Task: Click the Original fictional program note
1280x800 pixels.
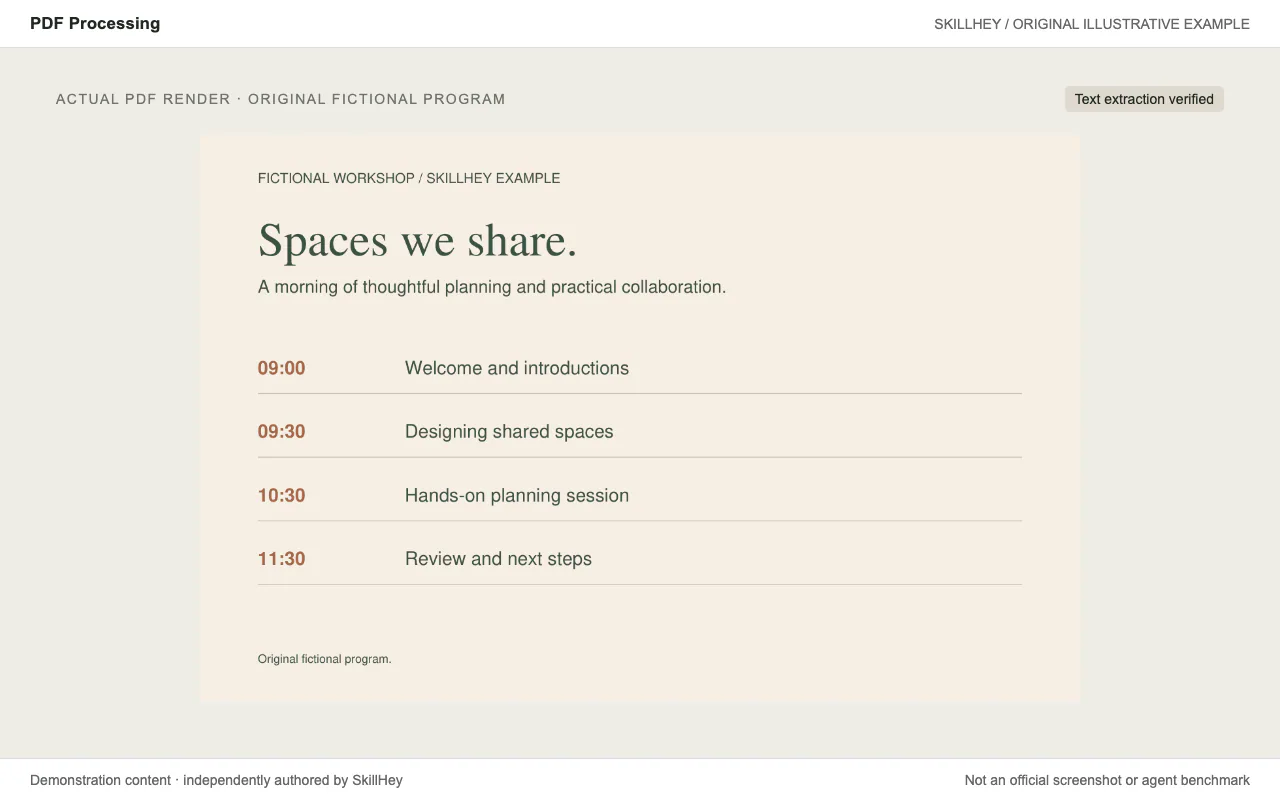Action: [x=325, y=659]
